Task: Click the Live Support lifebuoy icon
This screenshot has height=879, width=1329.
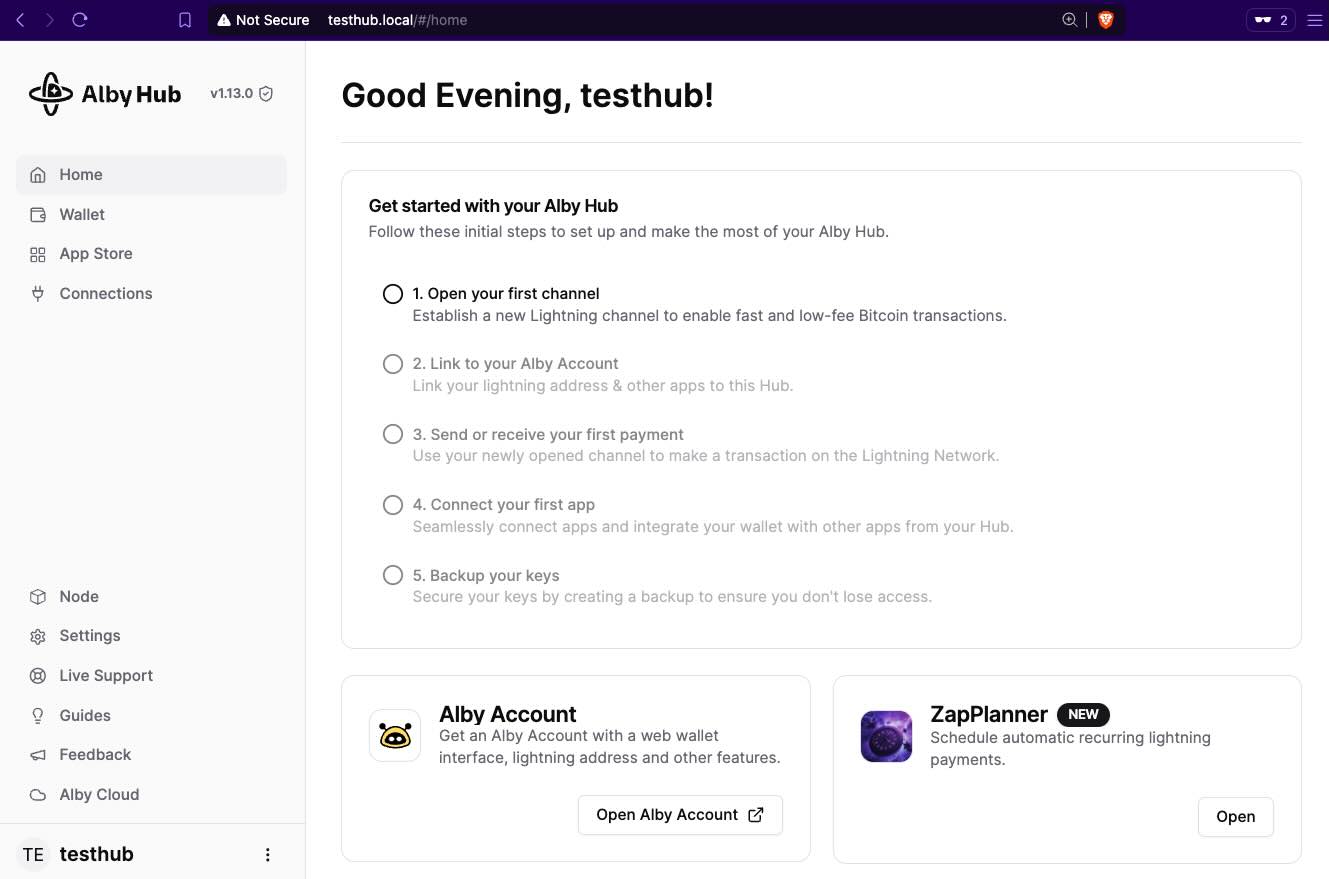Action: coord(38,676)
